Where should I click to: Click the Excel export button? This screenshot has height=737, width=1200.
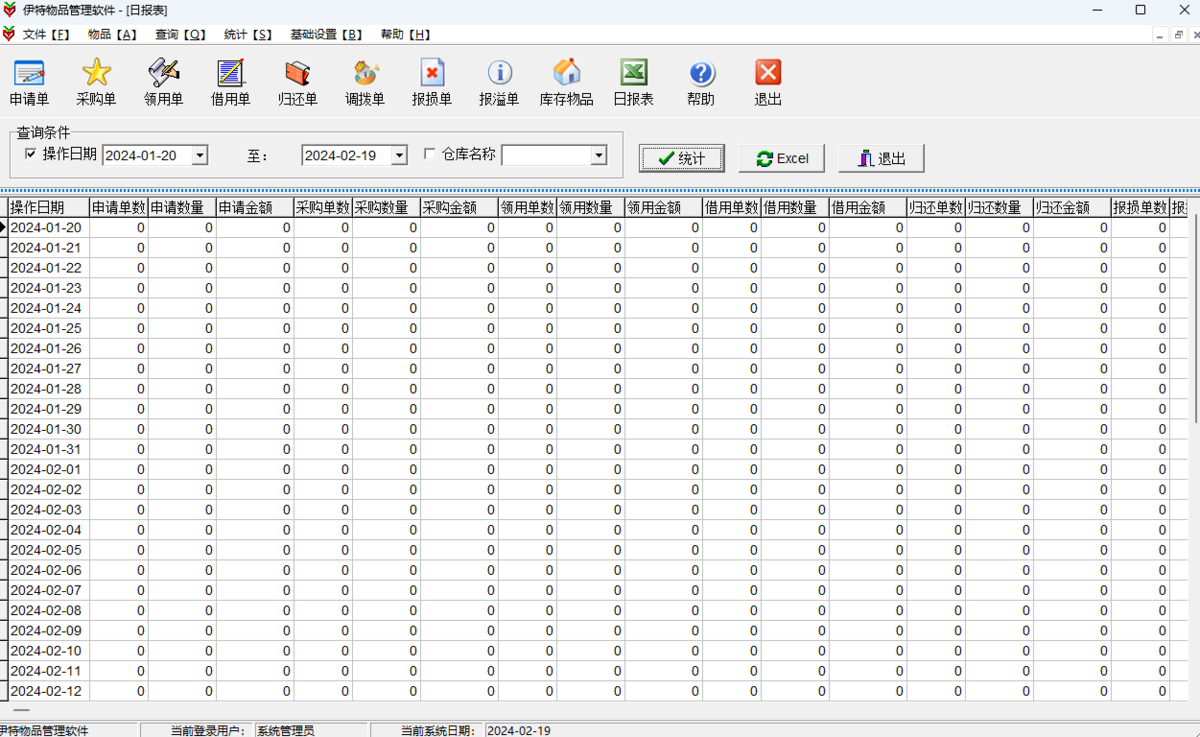click(781, 158)
